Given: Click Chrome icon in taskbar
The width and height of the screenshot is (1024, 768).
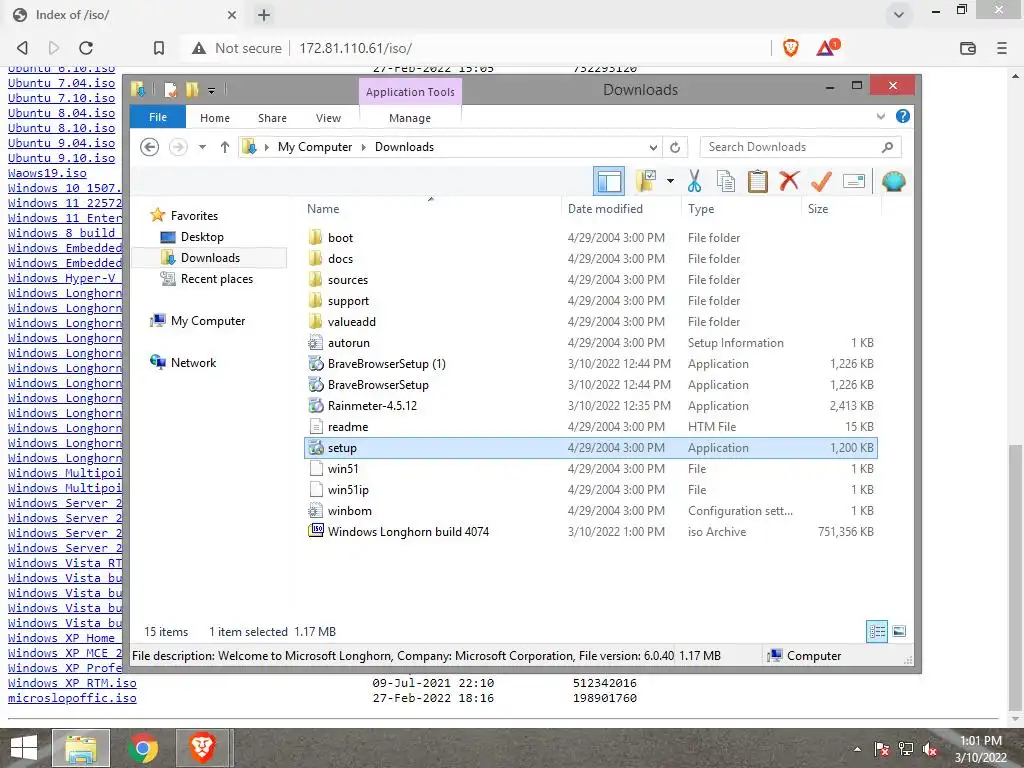Looking at the screenshot, I should (x=142, y=748).
